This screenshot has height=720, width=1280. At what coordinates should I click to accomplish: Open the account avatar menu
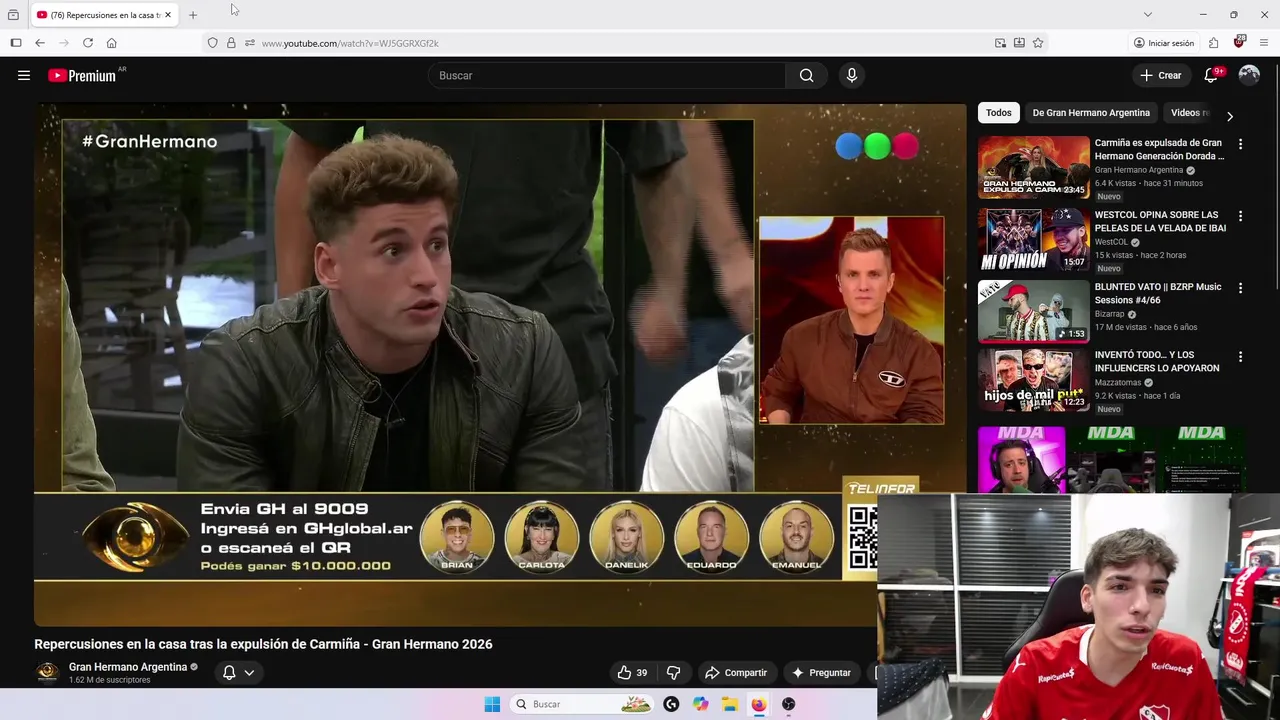(1249, 75)
